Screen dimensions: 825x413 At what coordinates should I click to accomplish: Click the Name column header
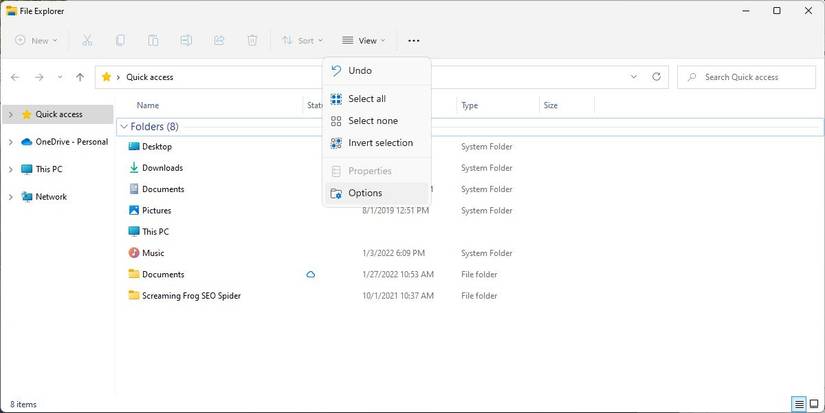point(148,105)
